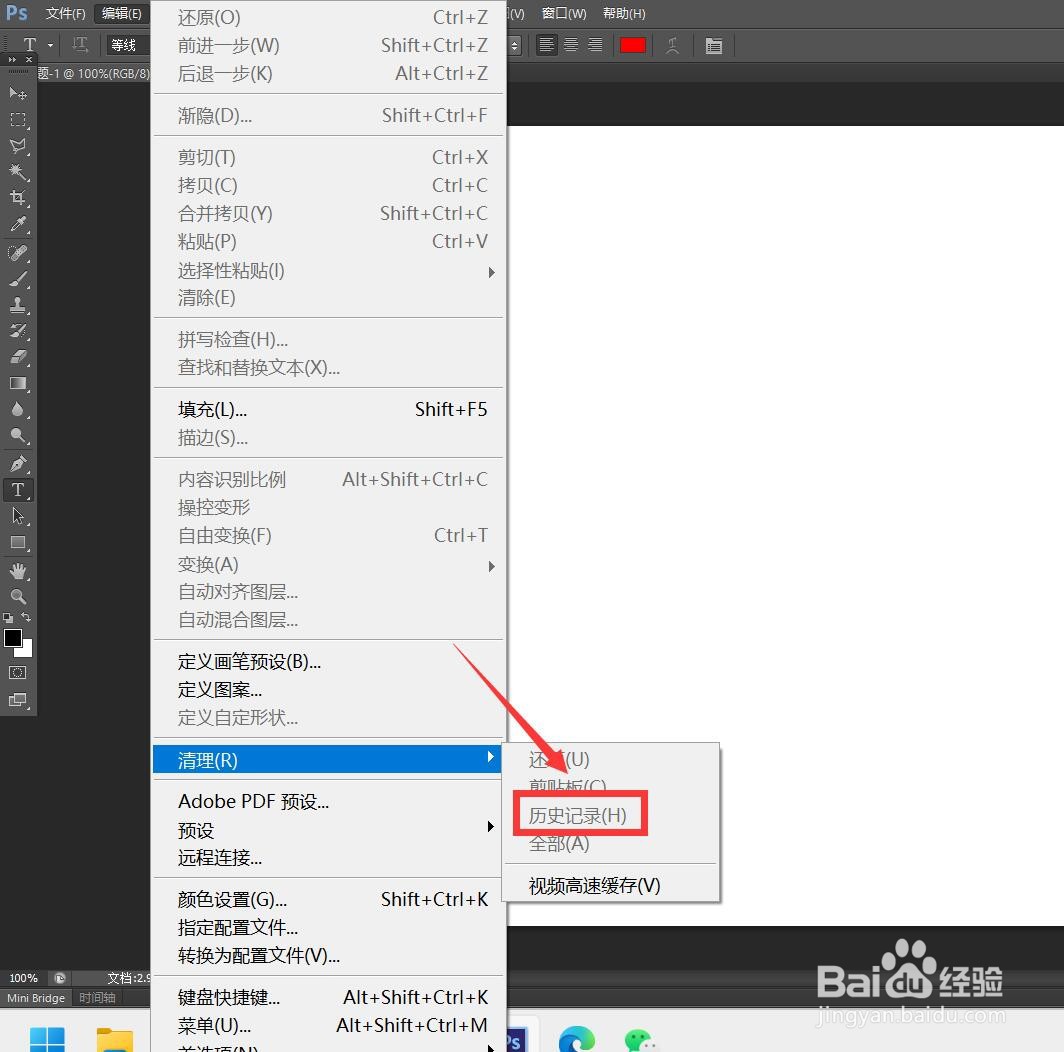The image size is (1064, 1052).
Task: Open the 帮助(H) menu
Action: (624, 14)
